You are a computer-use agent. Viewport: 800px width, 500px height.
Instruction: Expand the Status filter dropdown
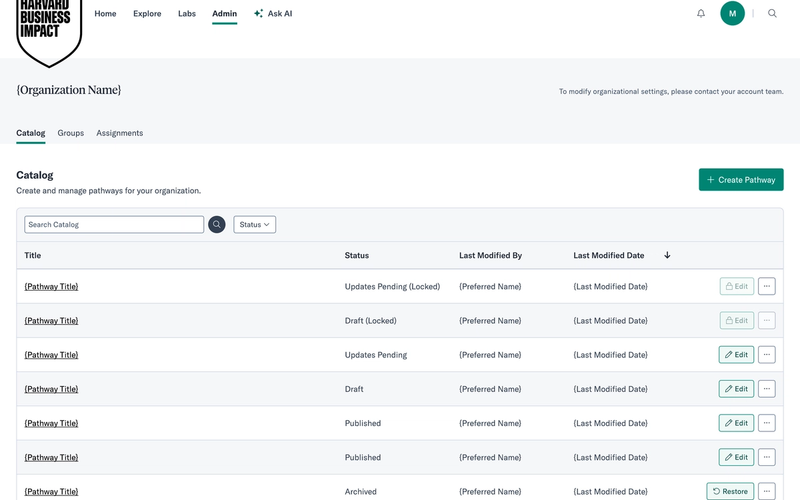click(255, 224)
